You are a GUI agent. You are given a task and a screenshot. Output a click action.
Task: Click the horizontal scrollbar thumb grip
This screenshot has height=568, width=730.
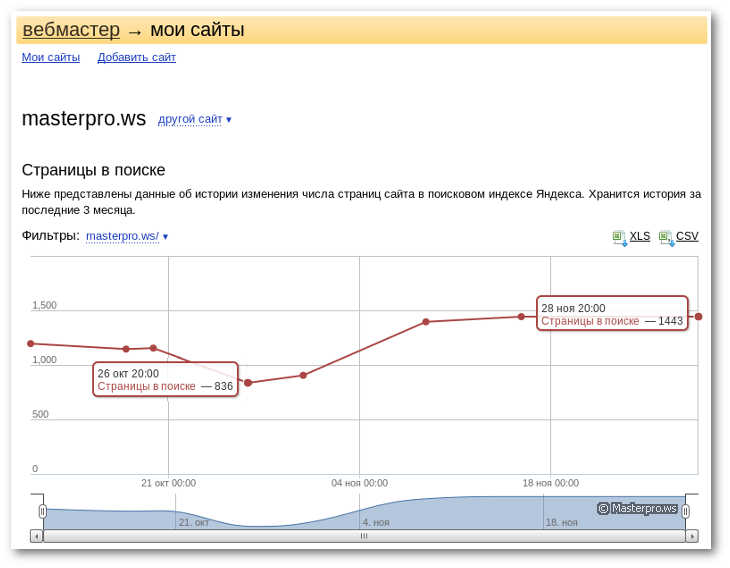point(364,536)
